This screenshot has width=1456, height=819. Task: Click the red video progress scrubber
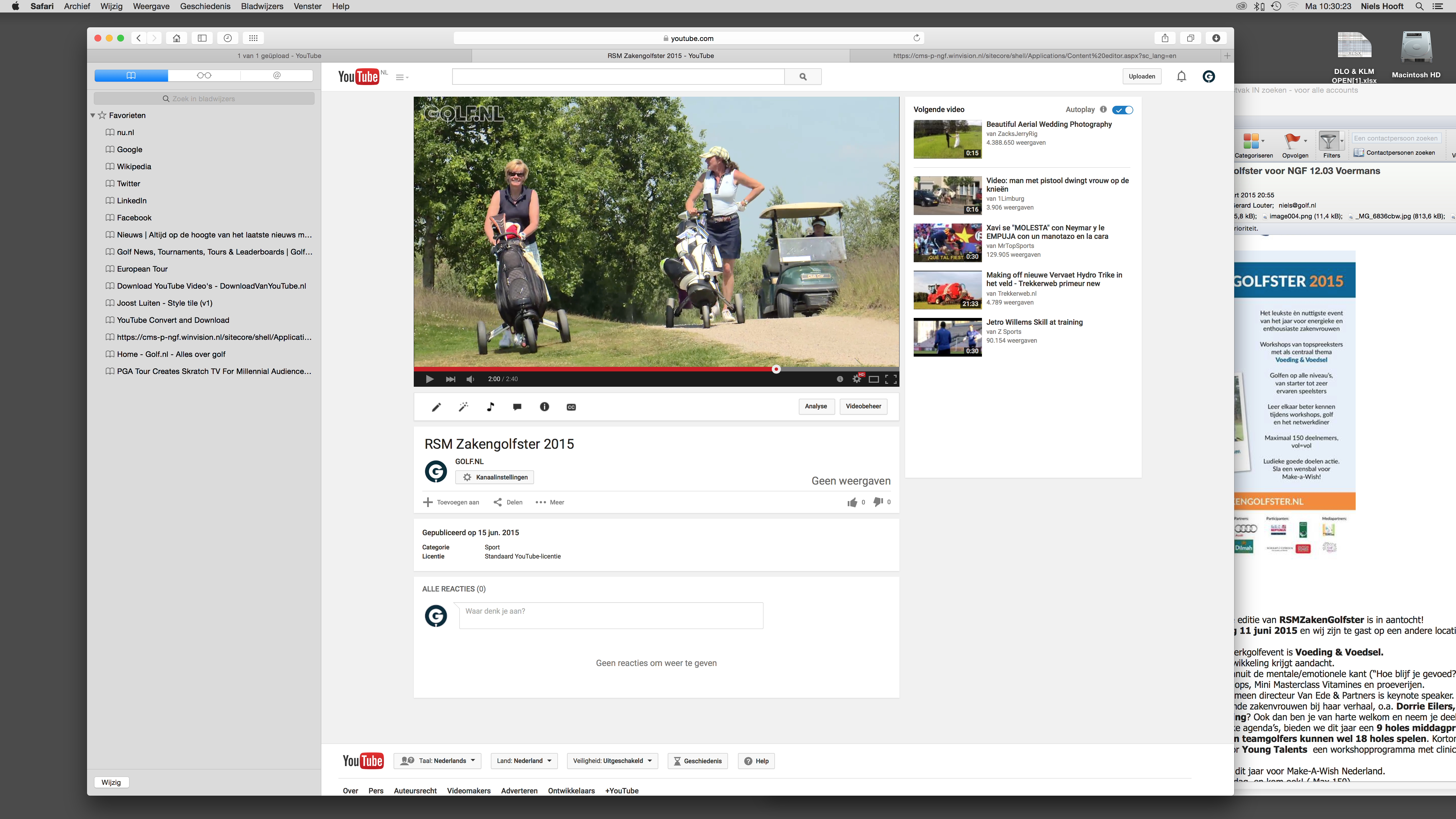(776, 369)
